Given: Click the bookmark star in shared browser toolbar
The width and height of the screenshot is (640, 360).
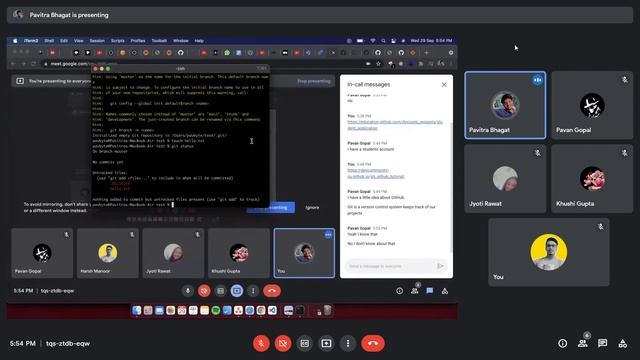Looking at the screenshot, I should (x=378, y=64).
